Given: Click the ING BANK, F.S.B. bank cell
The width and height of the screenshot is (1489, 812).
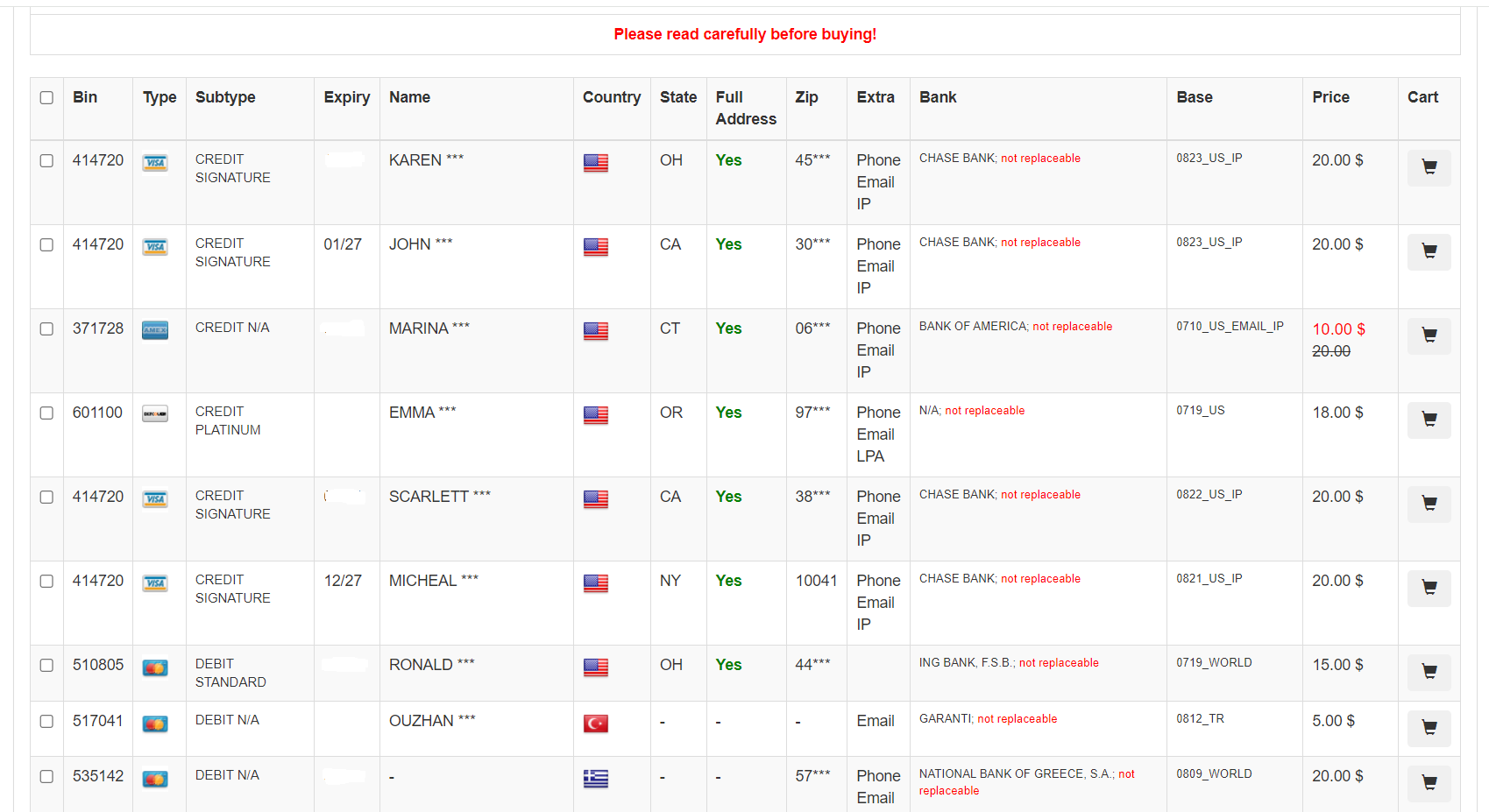Looking at the screenshot, I should 1009,663.
